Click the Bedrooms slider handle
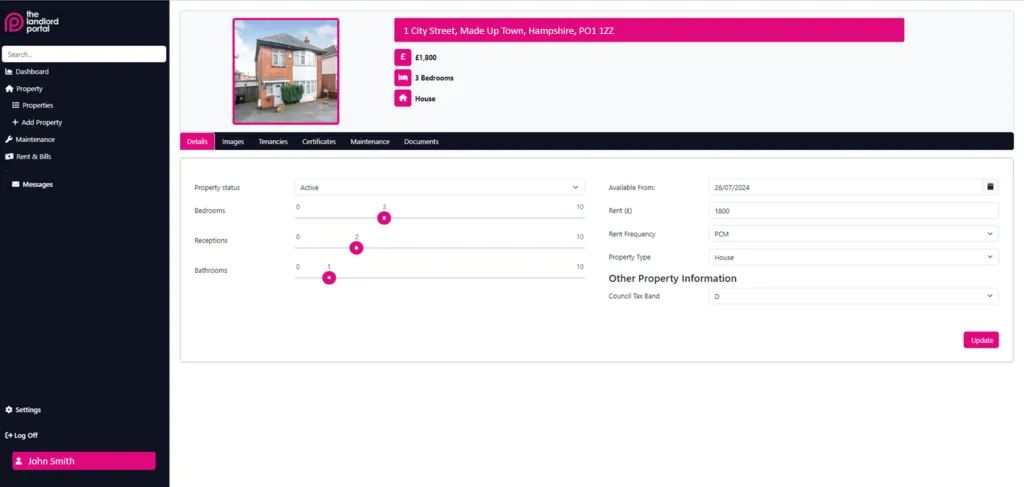Image resolution: width=1024 pixels, height=487 pixels. 384,218
